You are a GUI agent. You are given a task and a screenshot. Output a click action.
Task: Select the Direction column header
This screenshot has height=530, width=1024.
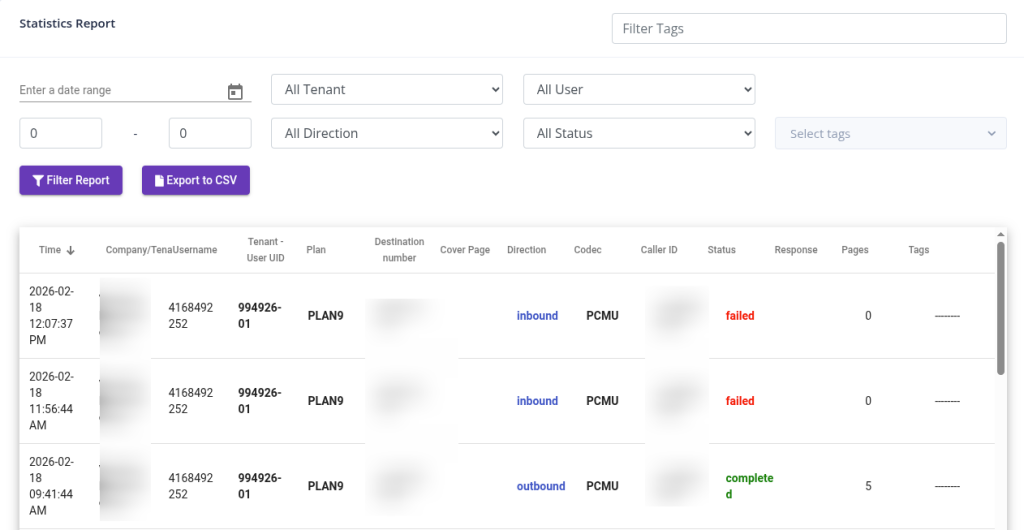coord(526,250)
